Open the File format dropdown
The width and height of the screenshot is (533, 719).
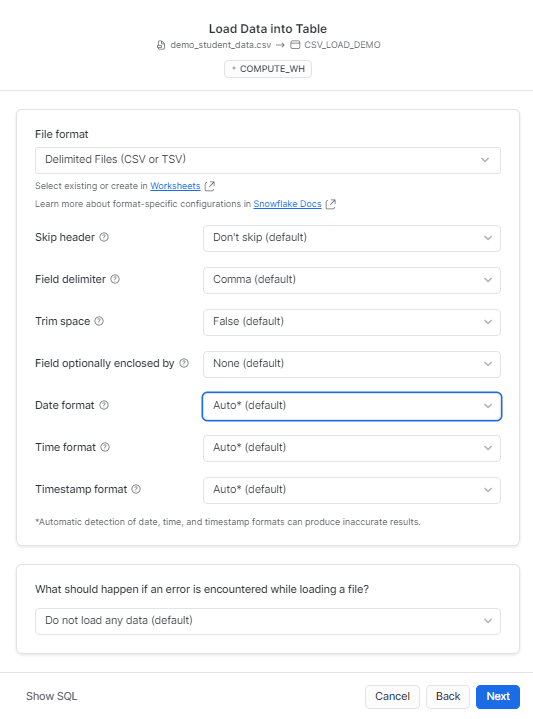click(x=268, y=160)
